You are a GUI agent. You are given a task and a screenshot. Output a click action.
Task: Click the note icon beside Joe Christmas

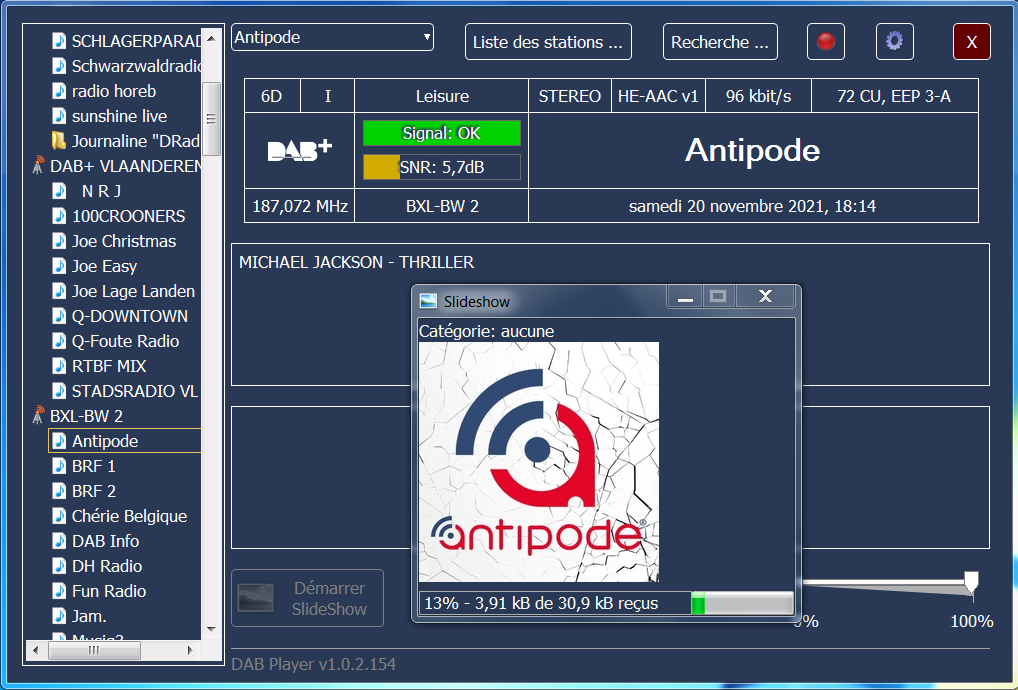tap(59, 241)
